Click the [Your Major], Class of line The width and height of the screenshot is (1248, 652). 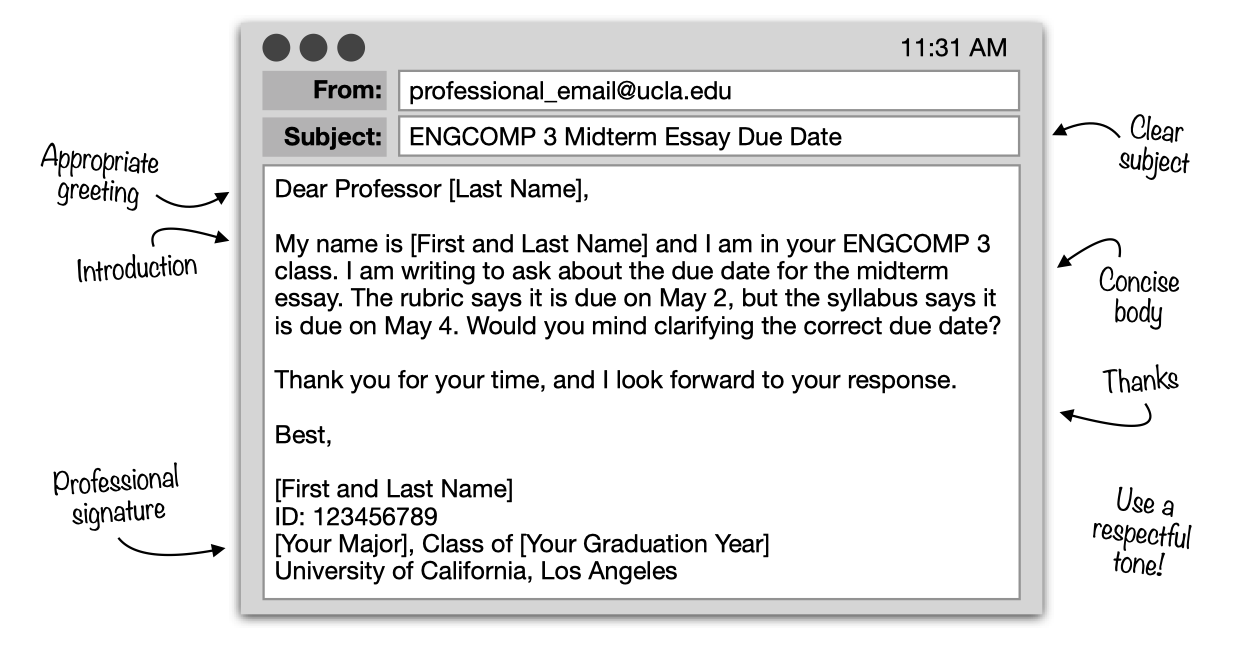522,545
